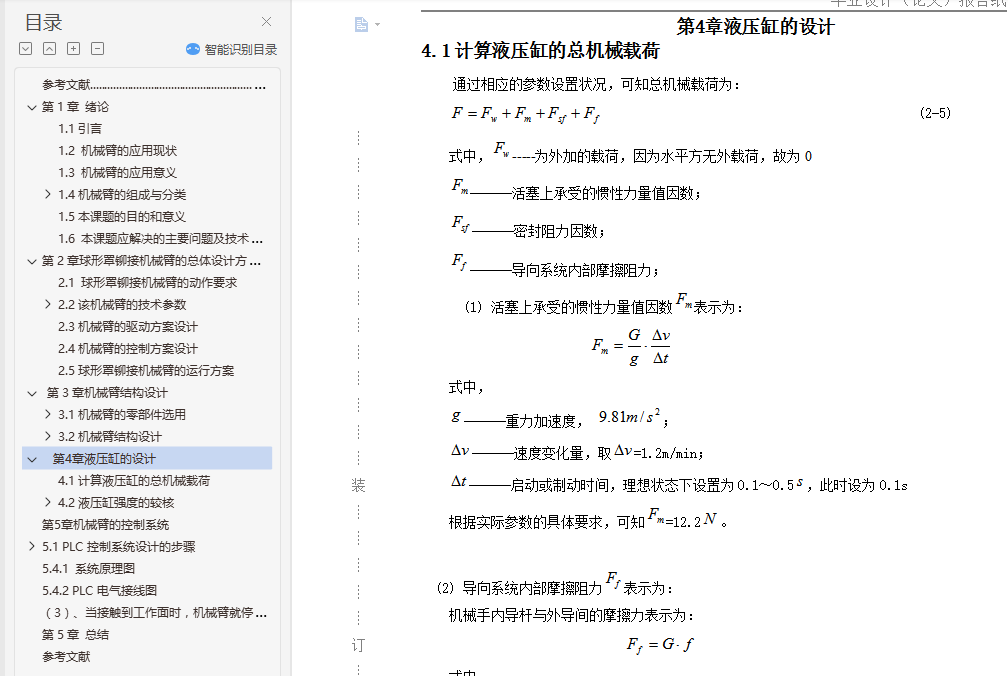Image resolution: width=1008 pixels, height=676 pixels.
Task: Open 智能识别目录 smart recognition
Action: 231,49
